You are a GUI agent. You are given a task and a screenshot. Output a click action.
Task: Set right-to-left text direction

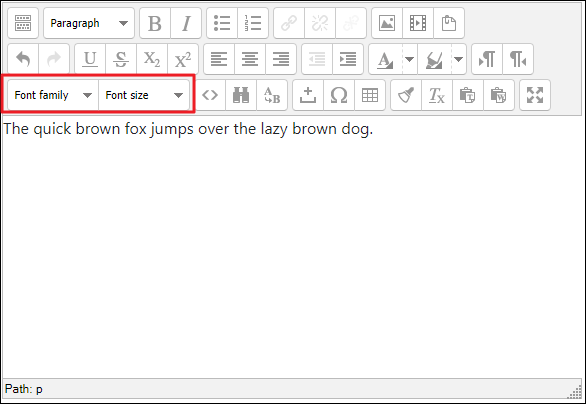pyautogui.click(x=518, y=59)
